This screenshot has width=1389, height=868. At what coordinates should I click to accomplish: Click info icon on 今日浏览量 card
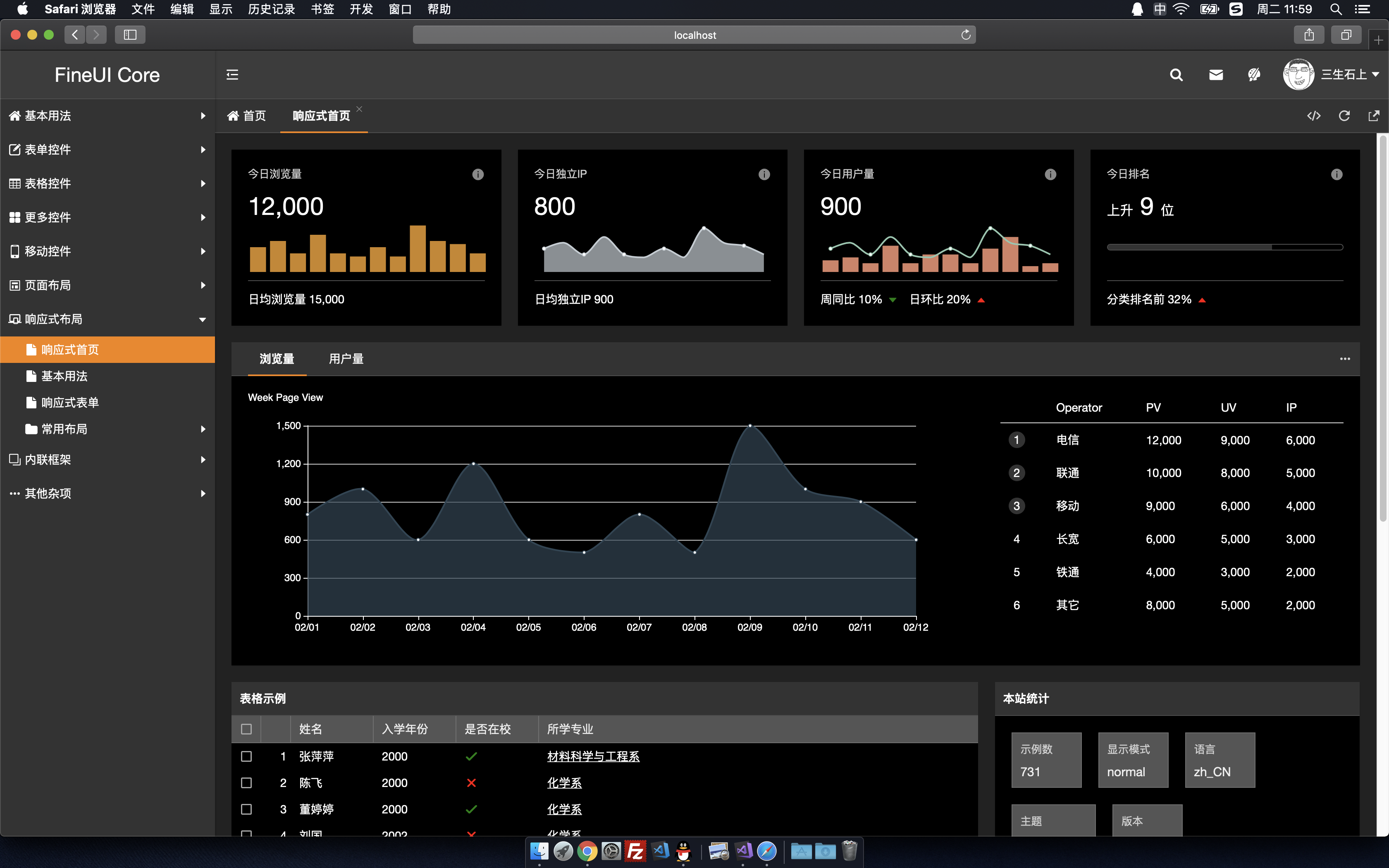click(x=477, y=174)
